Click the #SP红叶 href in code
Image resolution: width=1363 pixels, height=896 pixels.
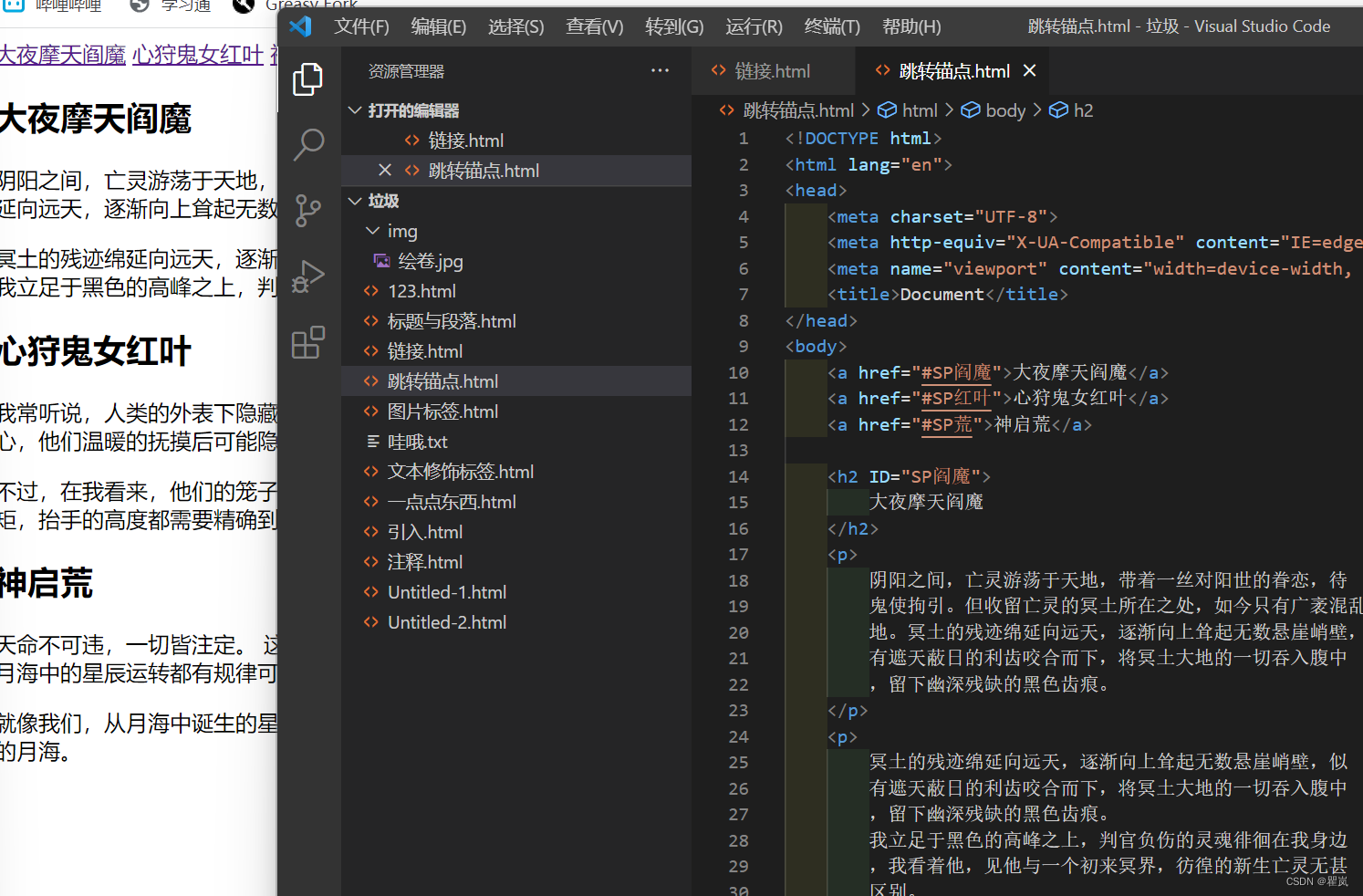click(x=956, y=398)
